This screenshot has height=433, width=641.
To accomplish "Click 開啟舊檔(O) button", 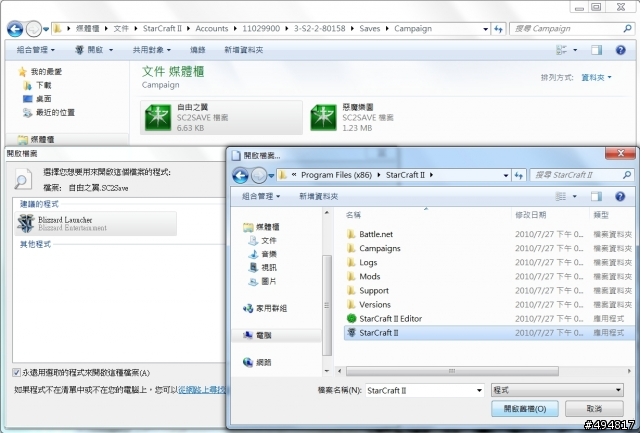I will (525, 408).
